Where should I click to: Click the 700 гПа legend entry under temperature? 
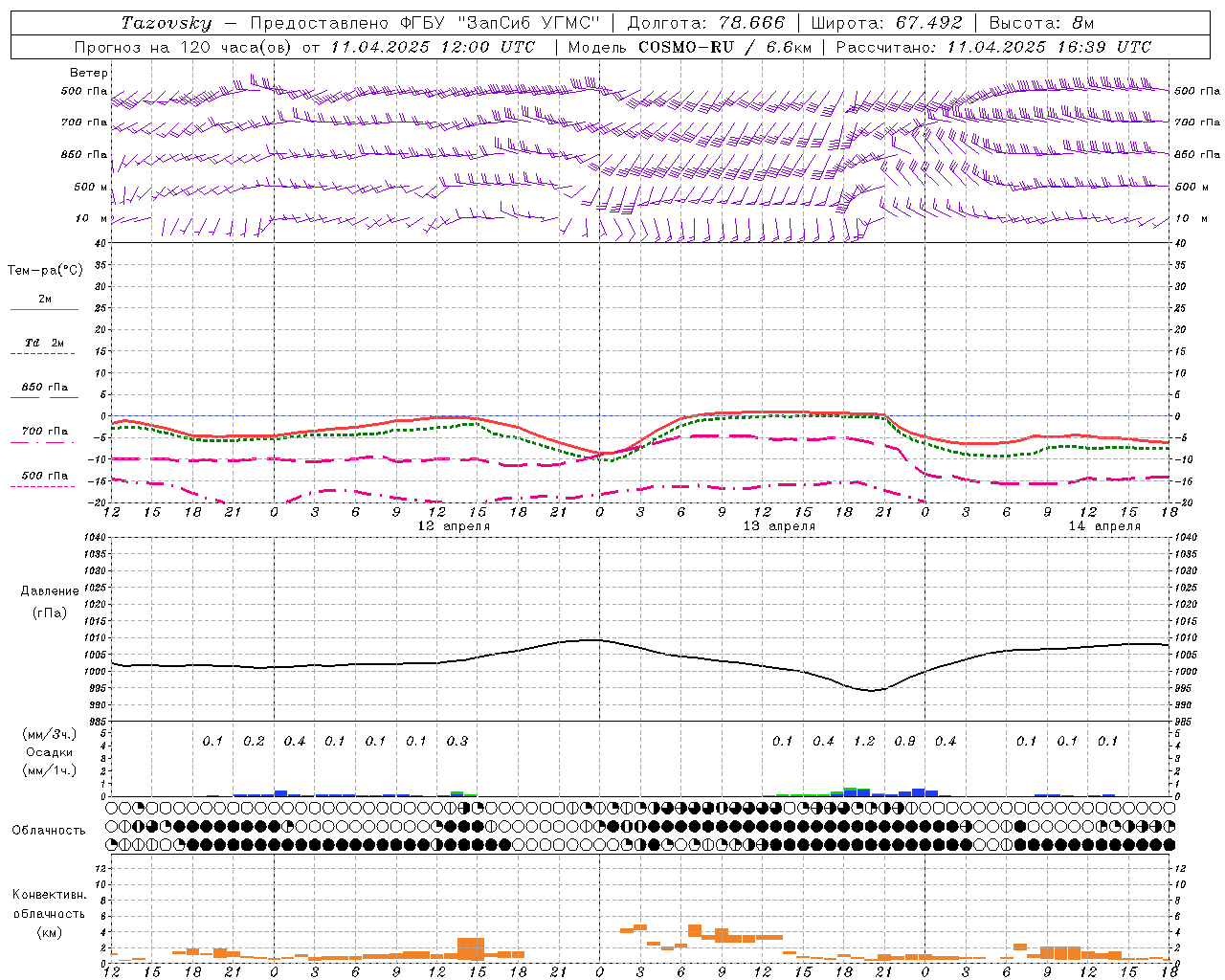pos(45,432)
